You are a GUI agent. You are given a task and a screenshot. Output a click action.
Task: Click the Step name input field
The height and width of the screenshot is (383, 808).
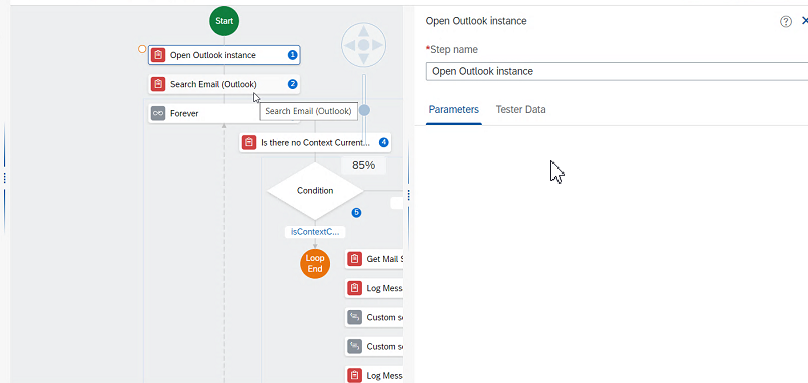point(617,71)
